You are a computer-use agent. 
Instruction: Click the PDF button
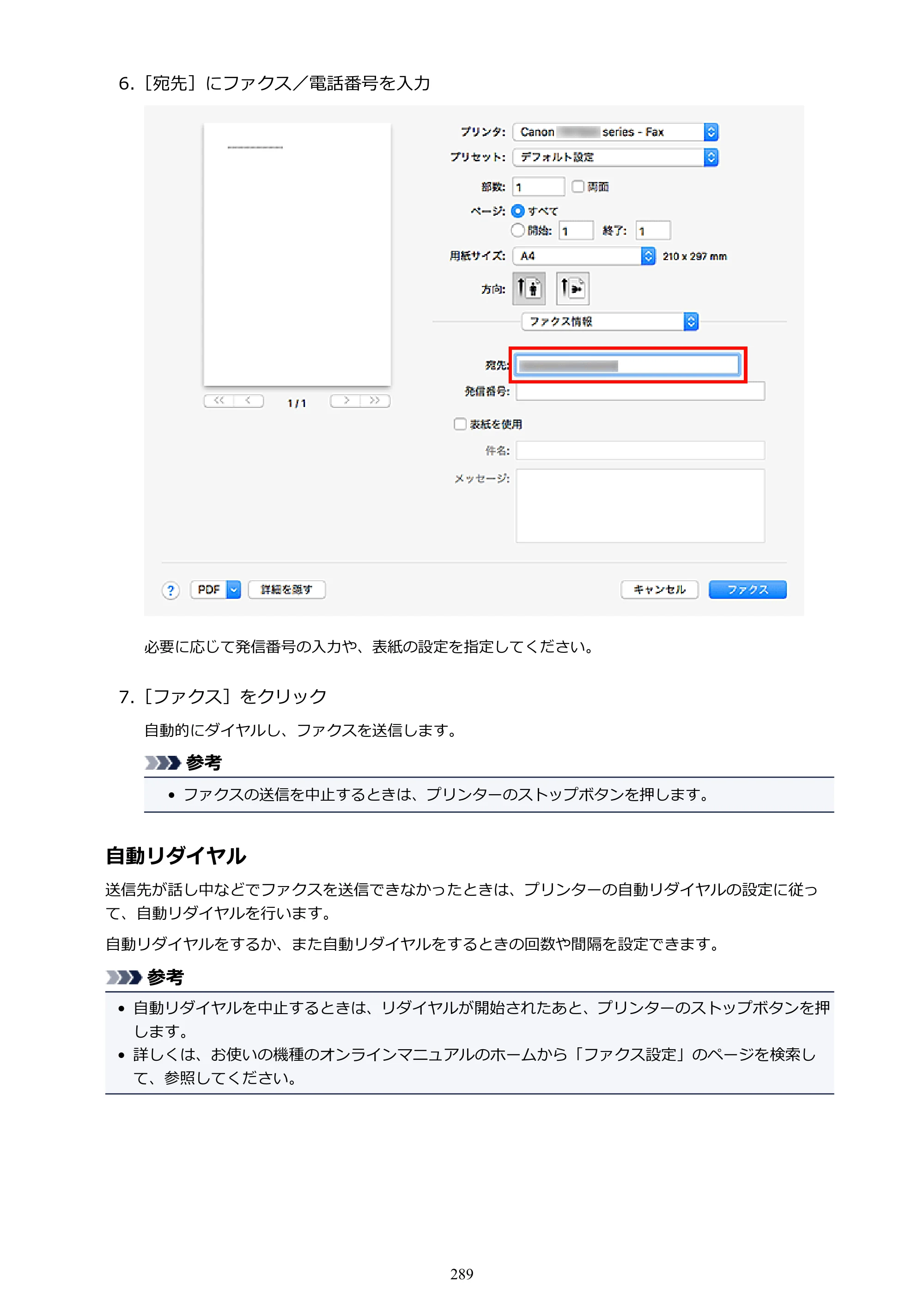[208, 590]
